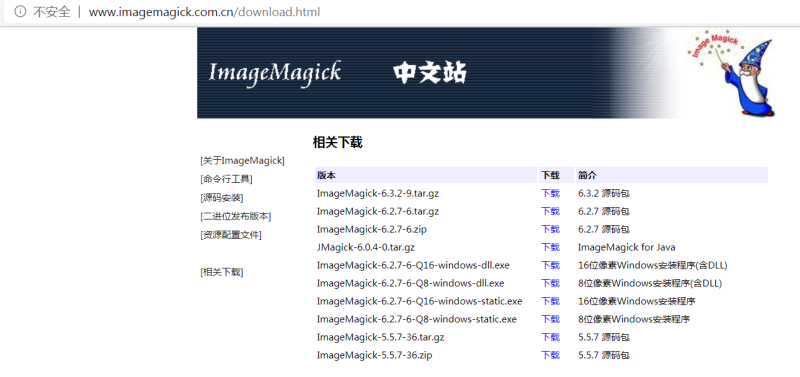The image size is (800, 377).
Task: Select the file name ImageMagick-6.2.7-6-Q16-windows-dll.exe
Action: 413,265
